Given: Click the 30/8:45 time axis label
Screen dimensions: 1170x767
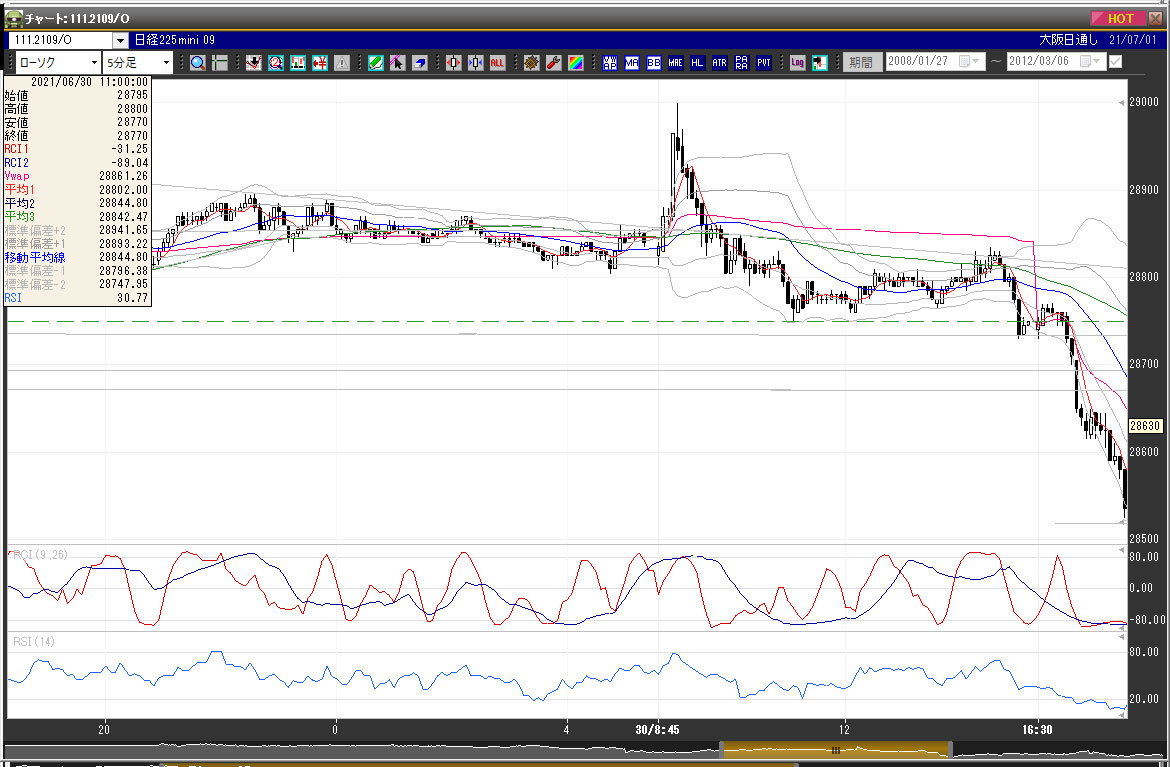Looking at the screenshot, I should tap(657, 730).
